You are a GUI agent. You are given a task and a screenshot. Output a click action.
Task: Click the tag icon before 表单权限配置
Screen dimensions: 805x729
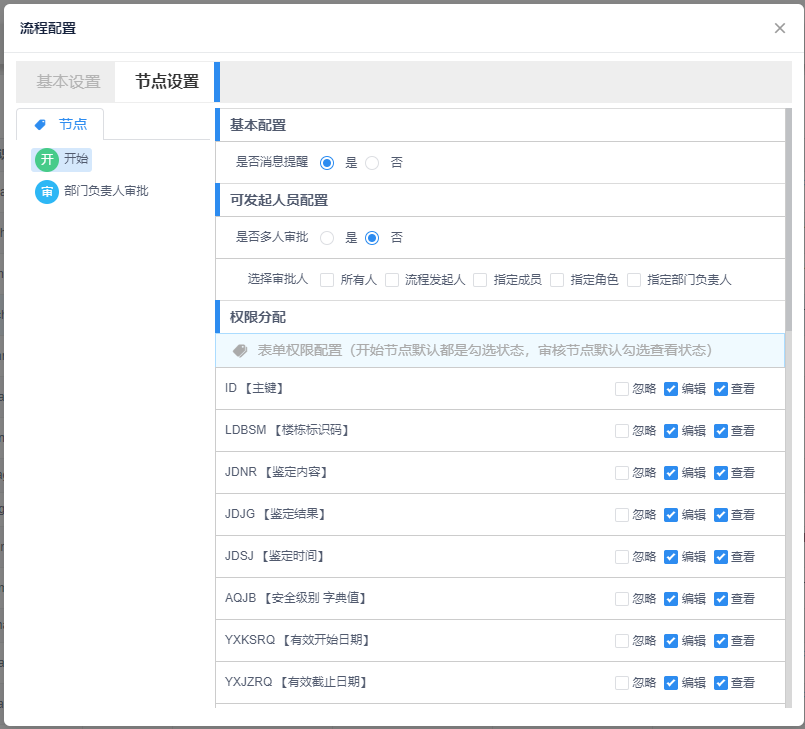click(240, 351)
